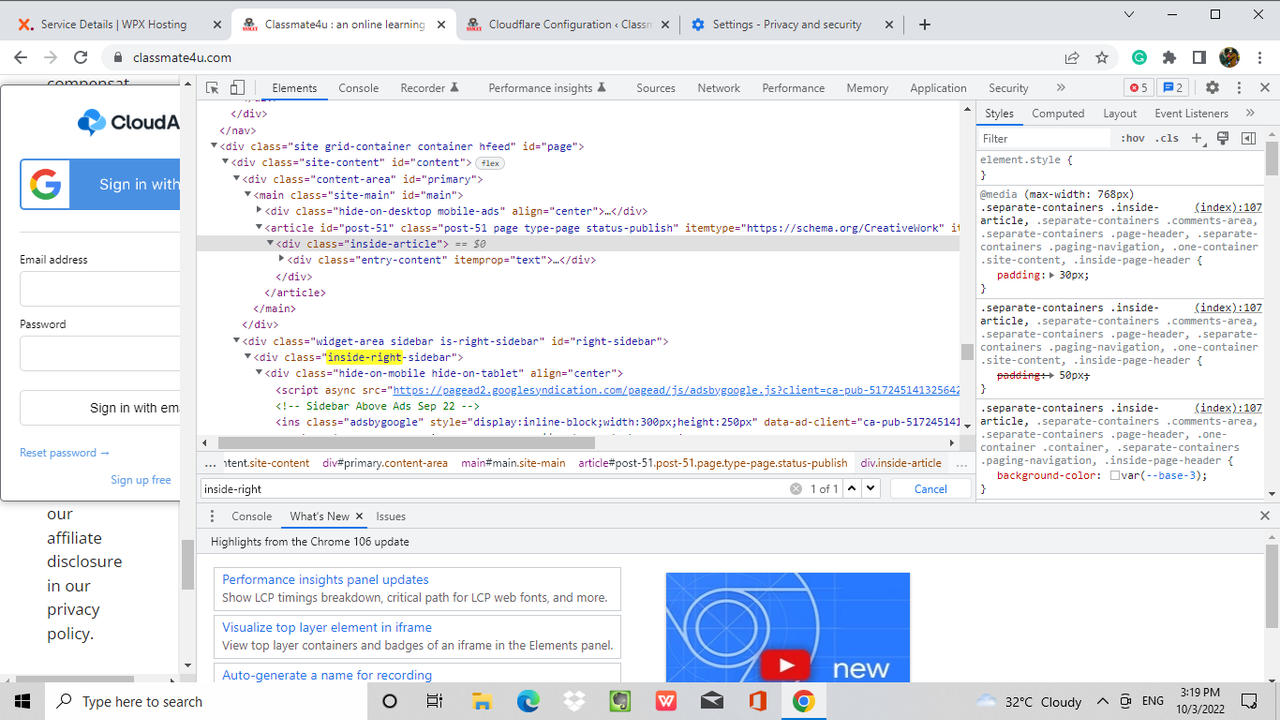
Task: Collapse the div#primary content-area node
Action: coord(237,179)
